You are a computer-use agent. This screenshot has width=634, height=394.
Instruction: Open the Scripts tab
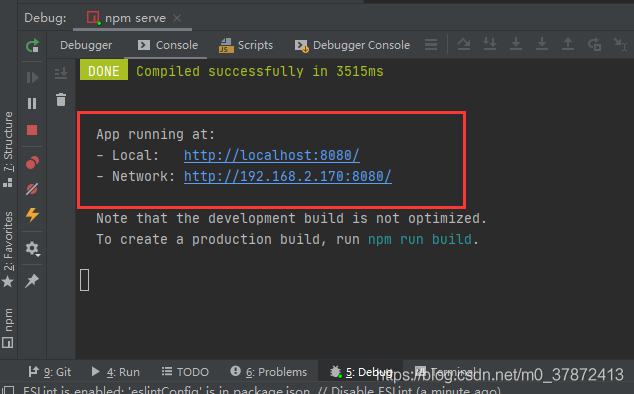(246, 45)
